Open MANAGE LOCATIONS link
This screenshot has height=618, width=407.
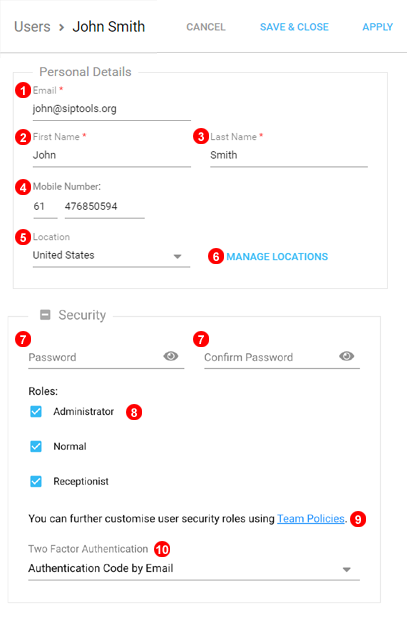click(277, 257)
